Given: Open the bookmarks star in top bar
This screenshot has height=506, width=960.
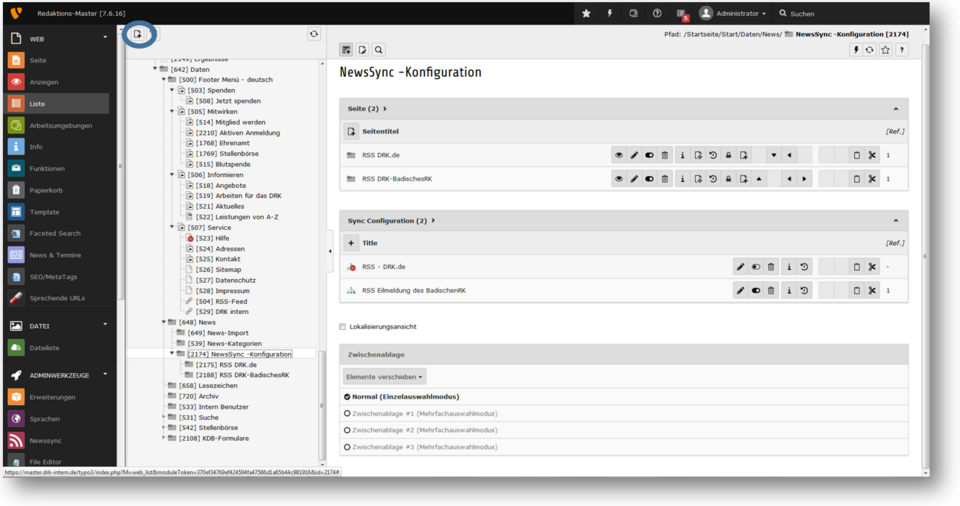Looking at the screenshot, I should point(586,13).
